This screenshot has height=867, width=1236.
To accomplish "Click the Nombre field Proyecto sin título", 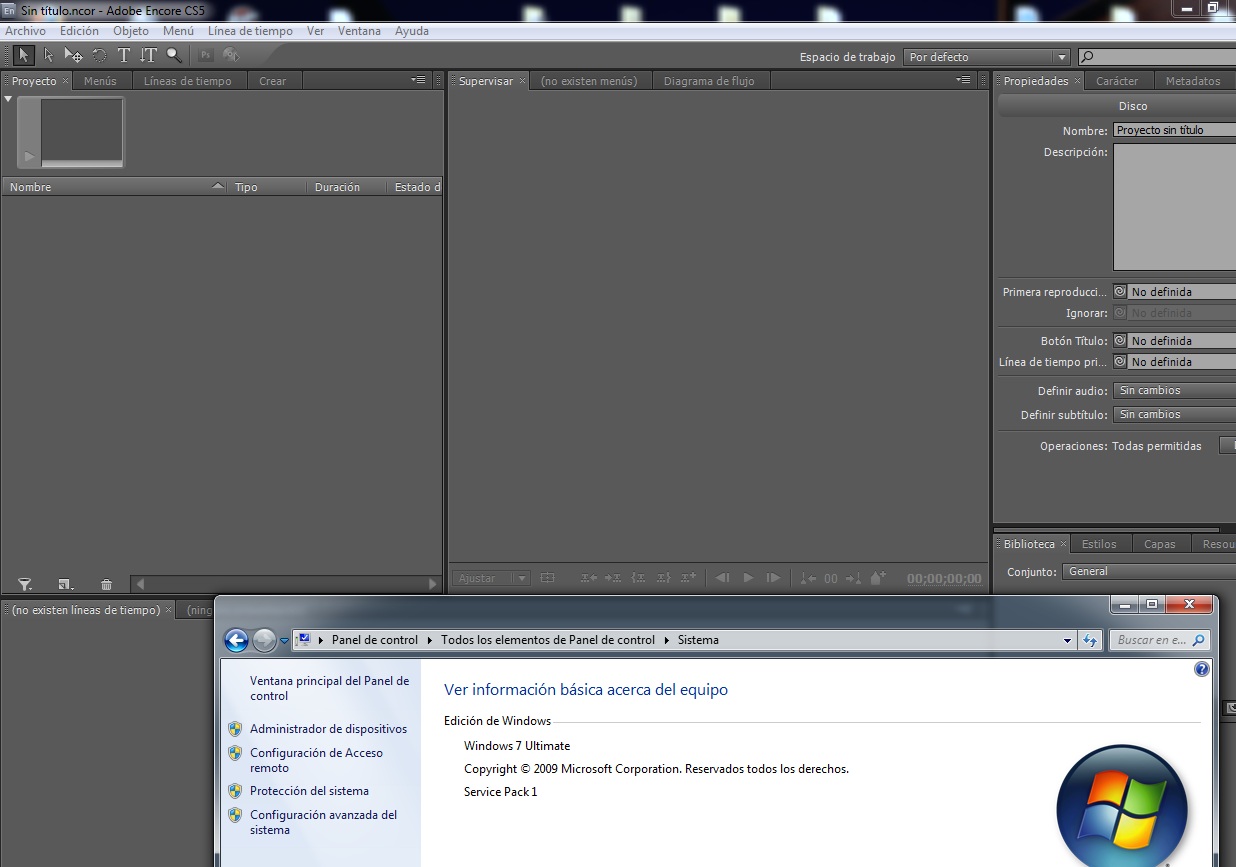I will click(x=1174, y=130).
